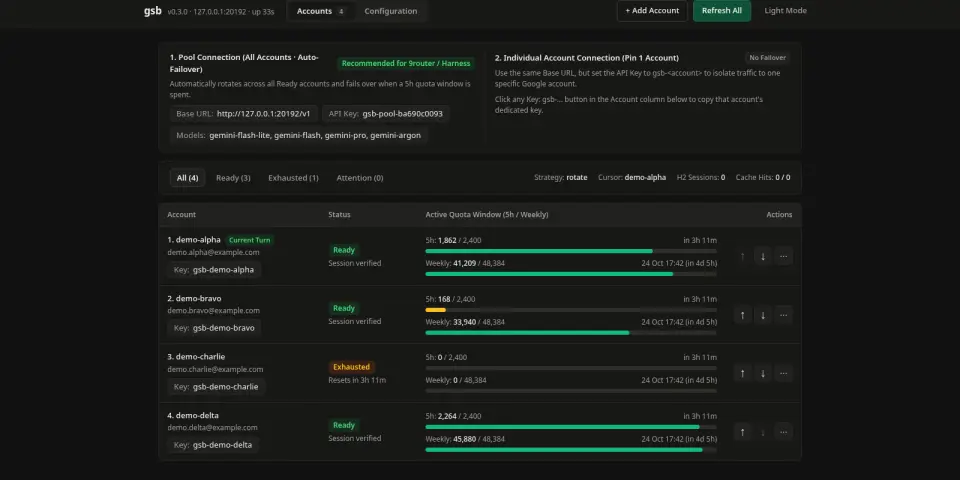Click demo.bravo@example.com email

[213, 310]
